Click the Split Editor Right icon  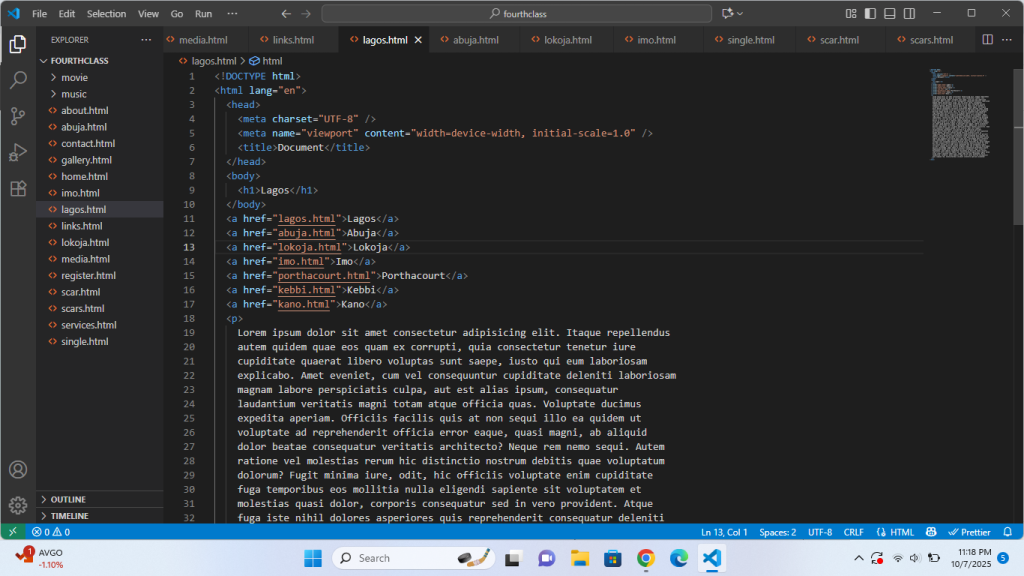[987, 40]
